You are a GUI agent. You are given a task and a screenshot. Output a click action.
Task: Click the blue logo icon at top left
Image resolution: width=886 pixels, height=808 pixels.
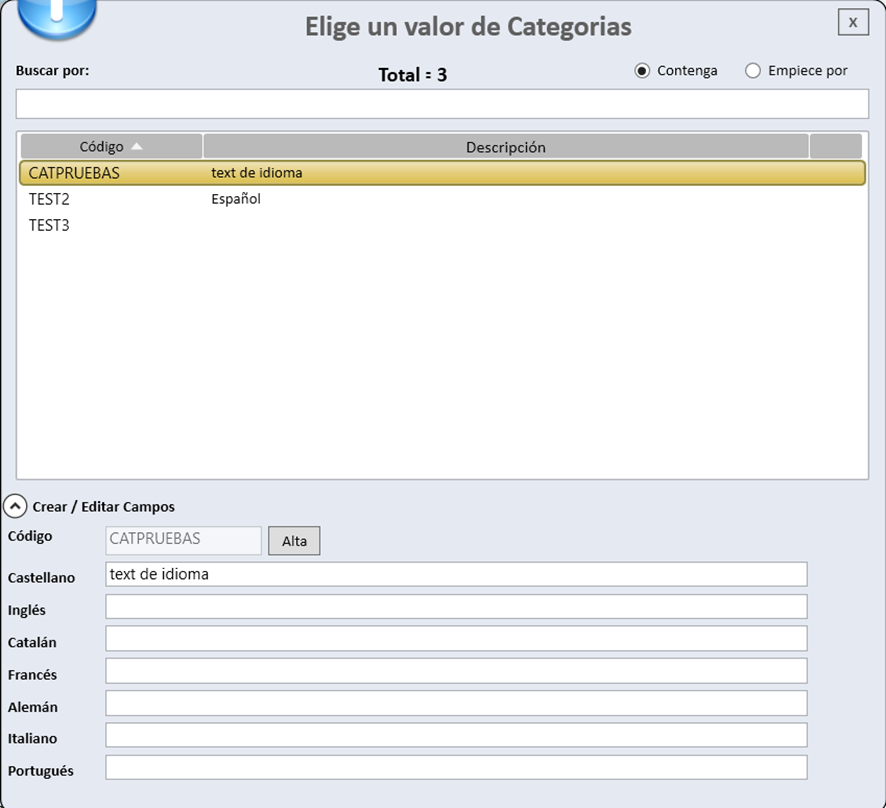coord(58,16)
